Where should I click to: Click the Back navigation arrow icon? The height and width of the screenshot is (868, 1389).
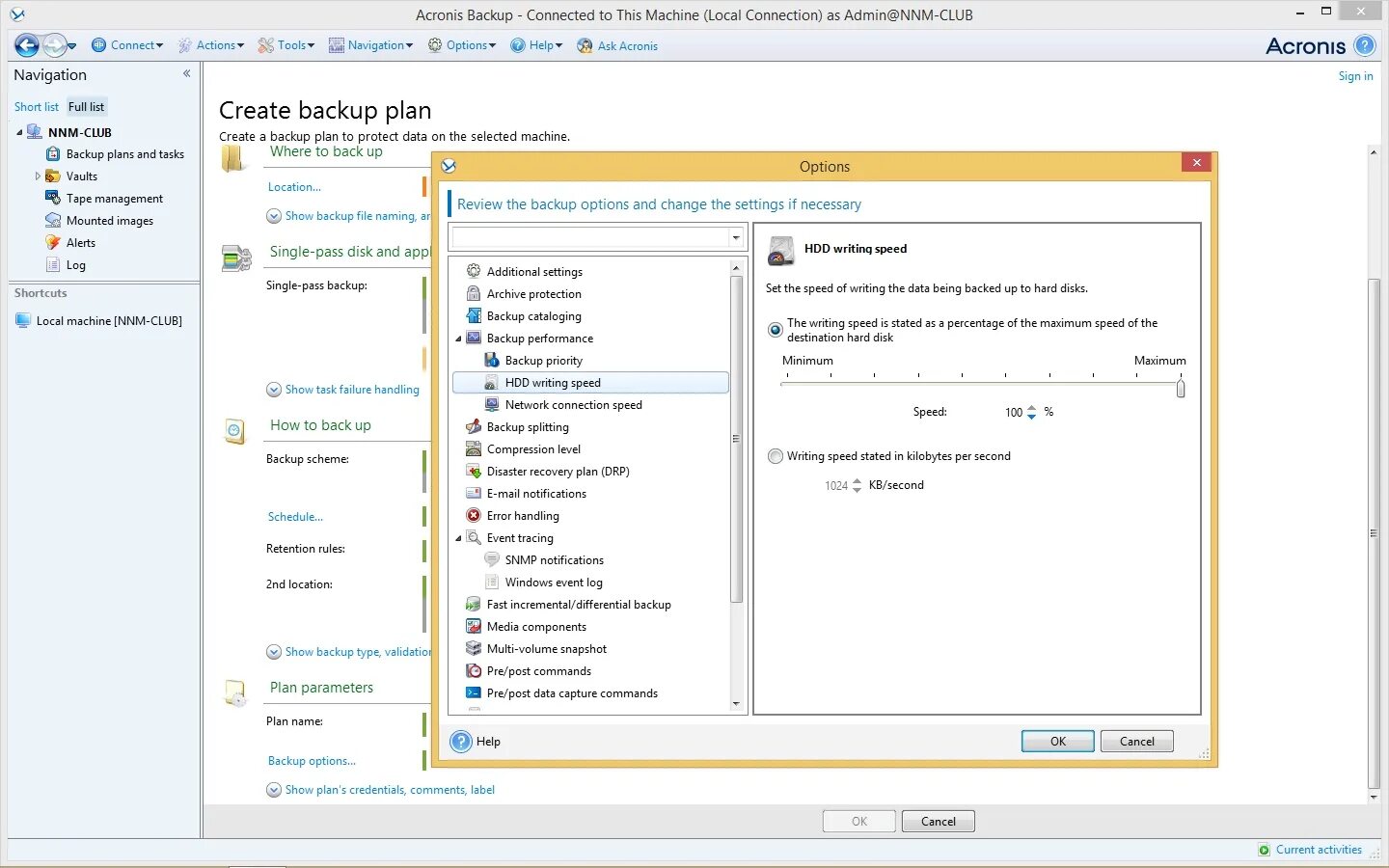click(x=27, y=45)
